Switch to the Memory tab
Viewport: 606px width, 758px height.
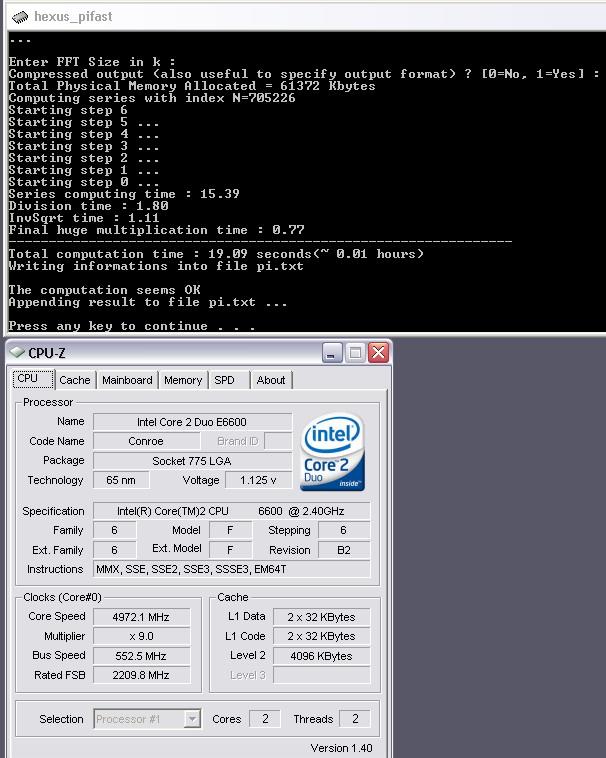click(x=183, y=380)
